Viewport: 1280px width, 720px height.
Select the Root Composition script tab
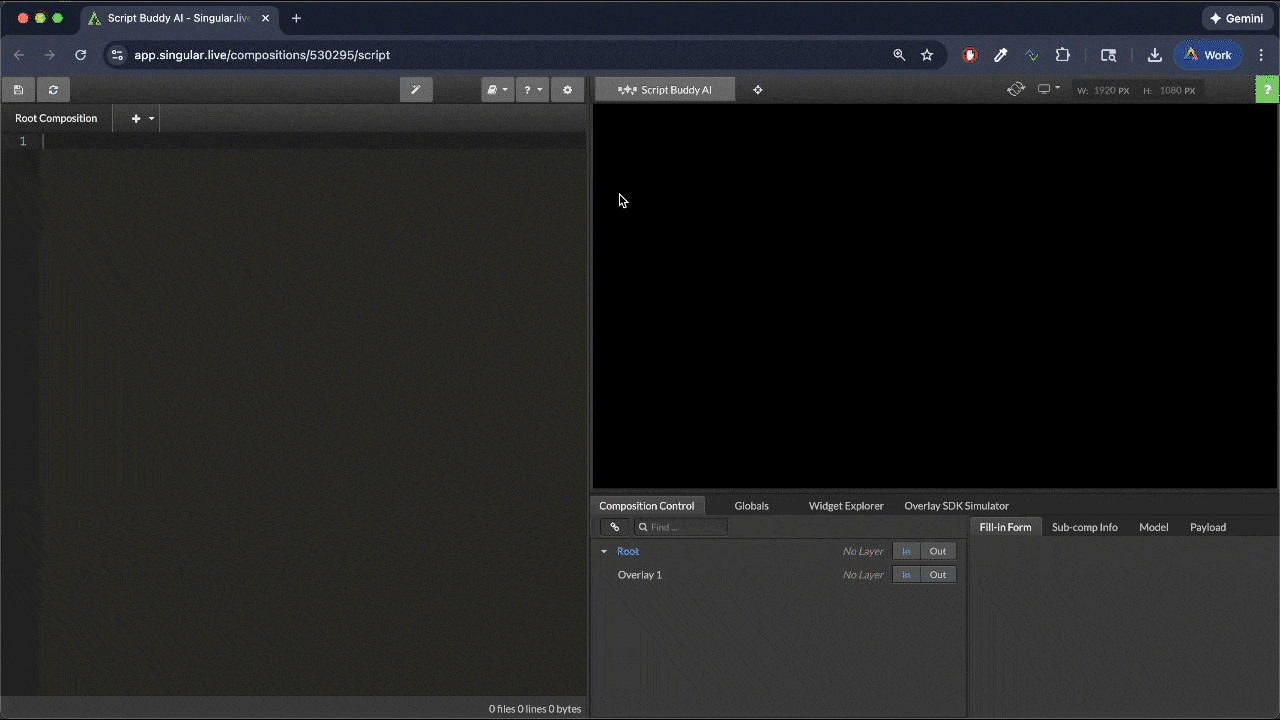56,118
